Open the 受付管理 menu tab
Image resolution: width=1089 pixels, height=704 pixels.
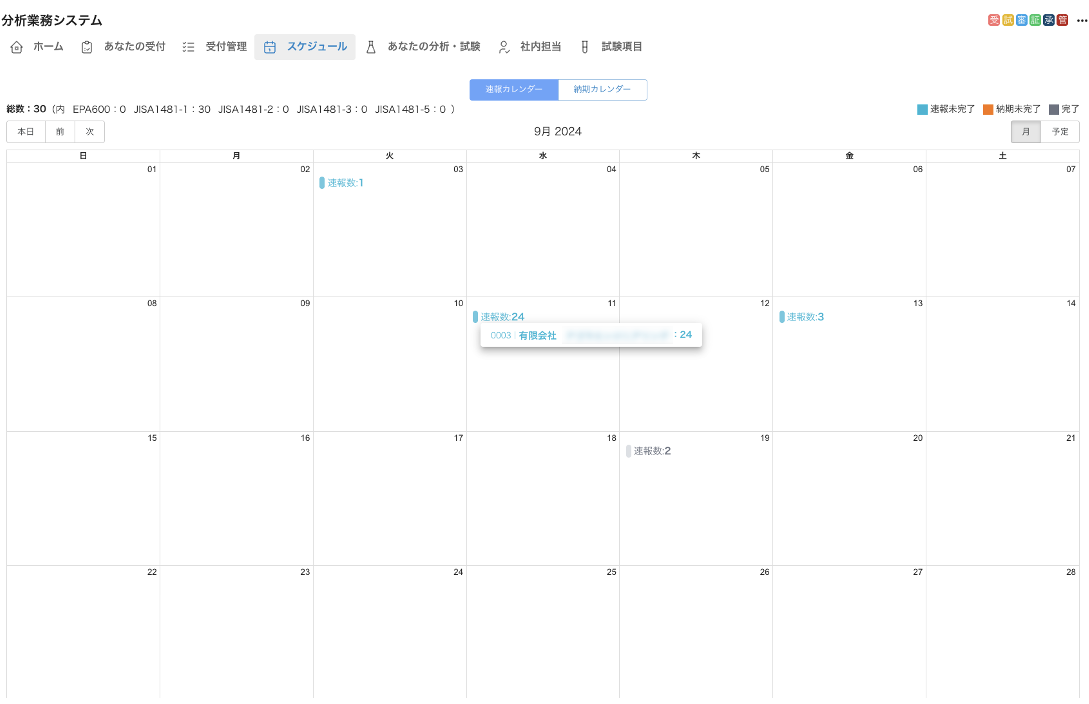215,47
